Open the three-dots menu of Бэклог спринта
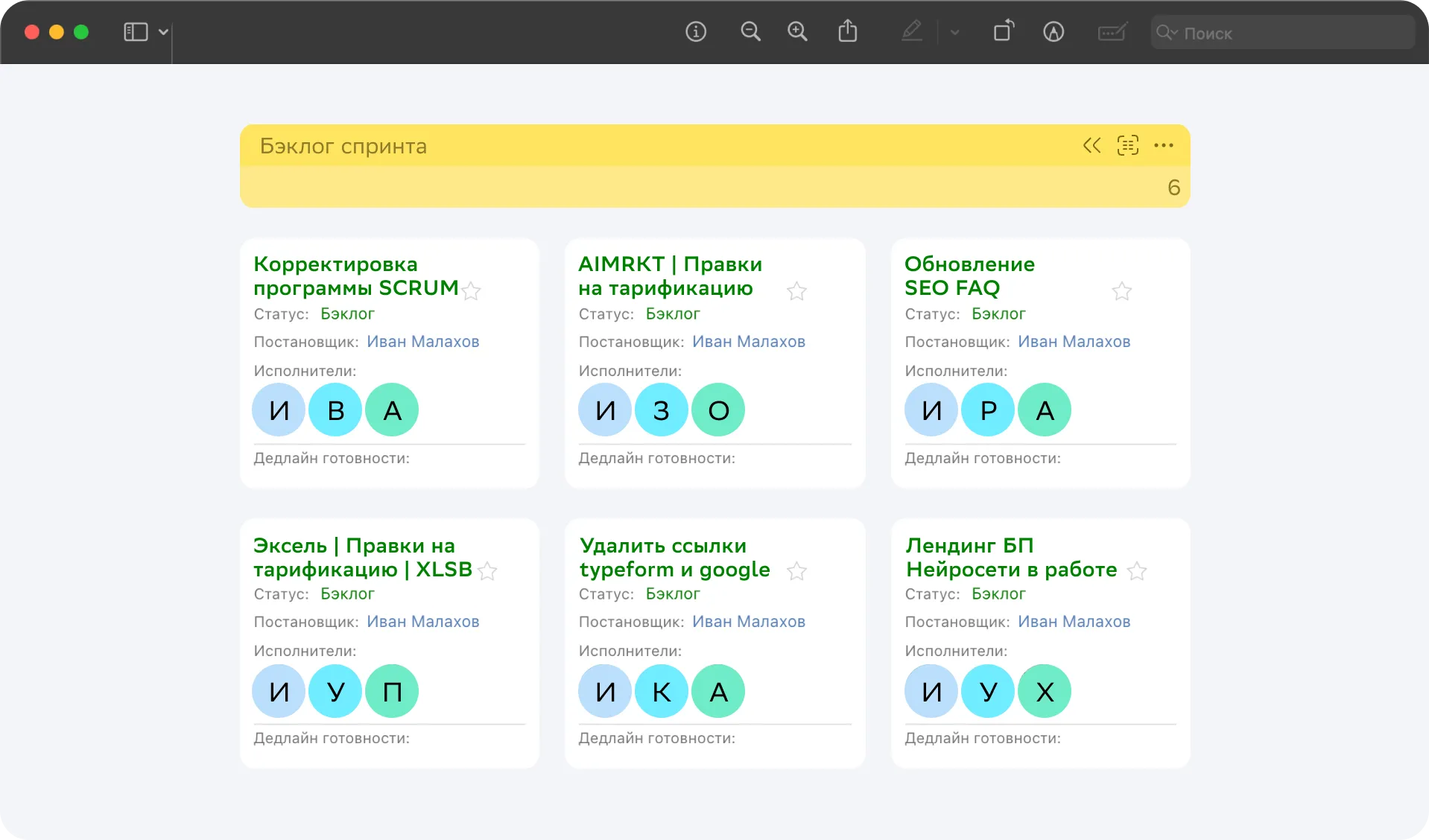The width and height of the screenshot is (1429, 840). pos(1163,146)
